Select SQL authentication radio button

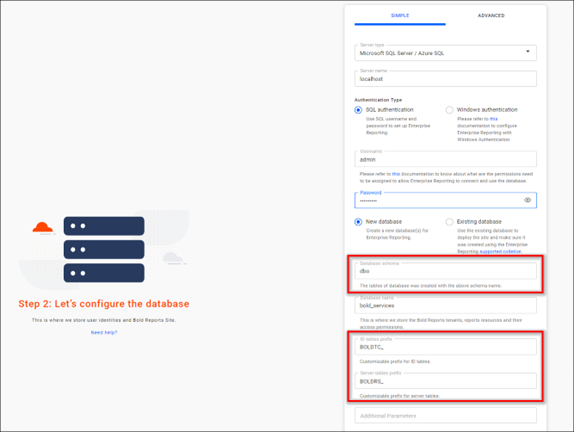[x=358, y=110]
